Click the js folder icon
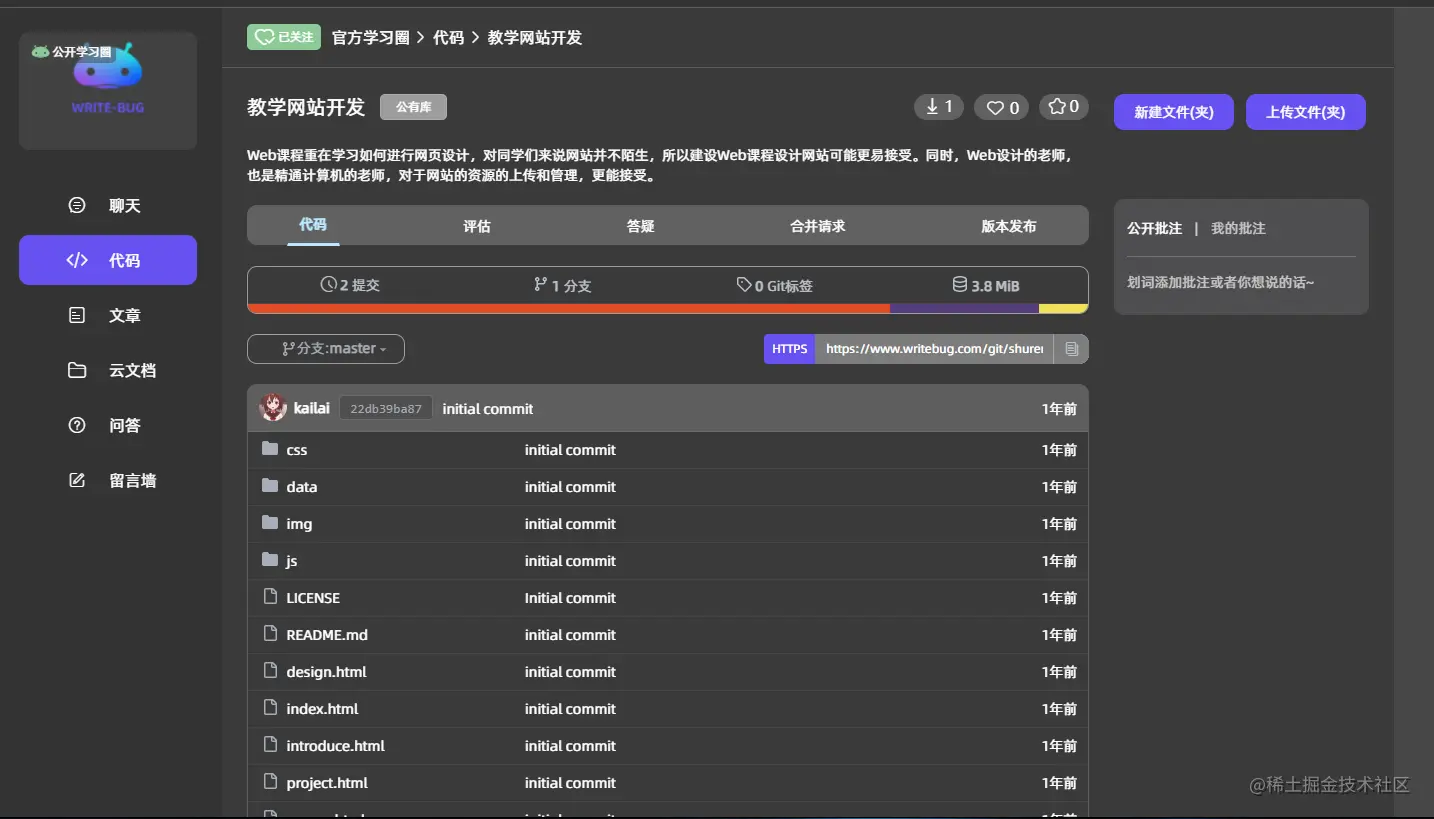 tap(270, 560)
